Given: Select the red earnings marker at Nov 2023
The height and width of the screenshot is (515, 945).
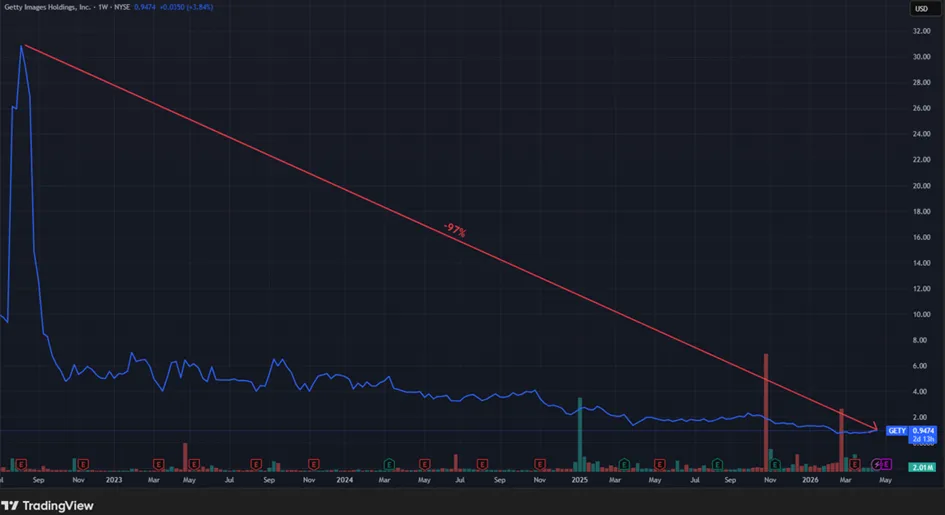Looking at the screenshot, I should 313,464.
